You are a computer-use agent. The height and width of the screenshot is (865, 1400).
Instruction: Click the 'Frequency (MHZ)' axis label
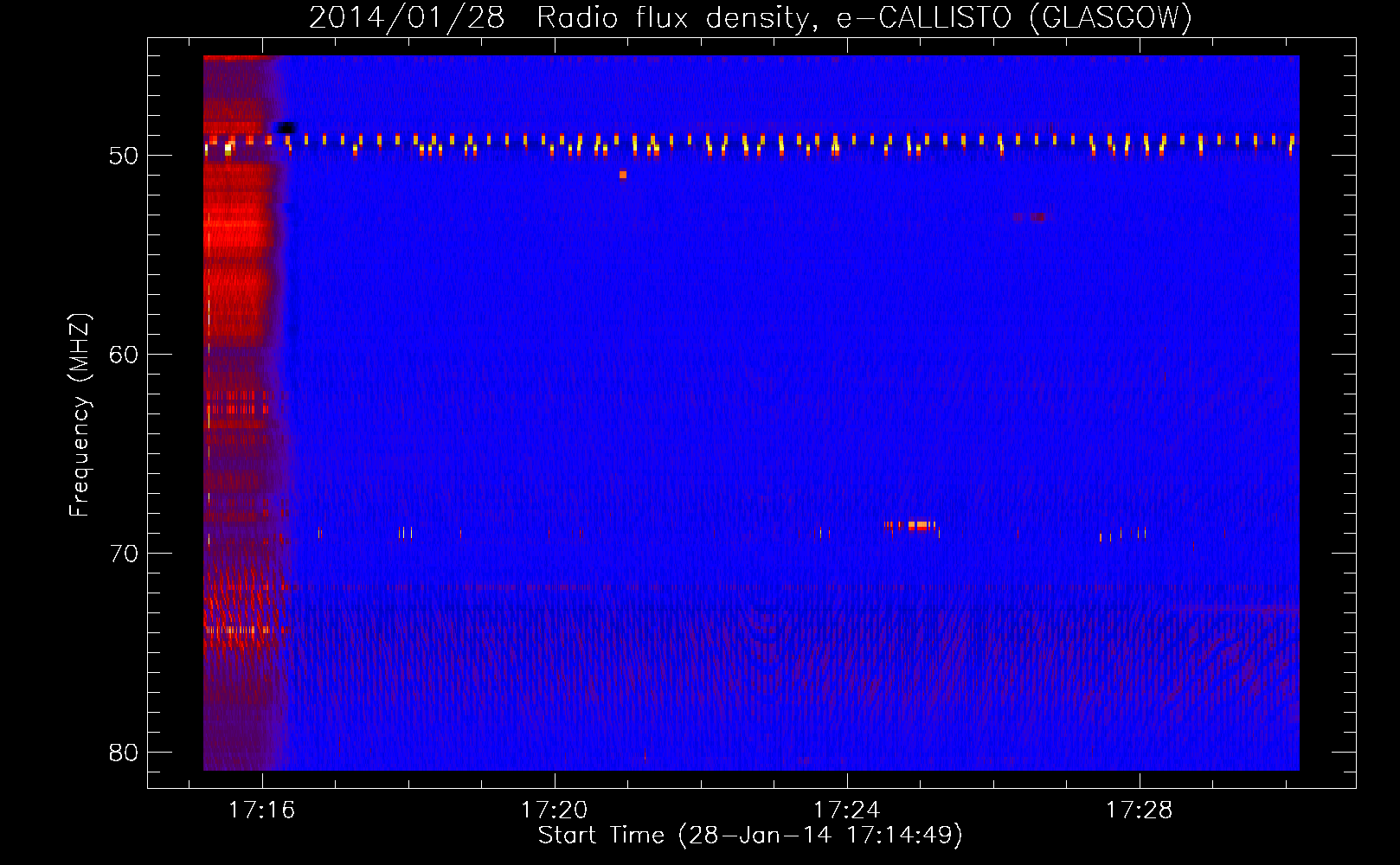click(x=80, y=415)
